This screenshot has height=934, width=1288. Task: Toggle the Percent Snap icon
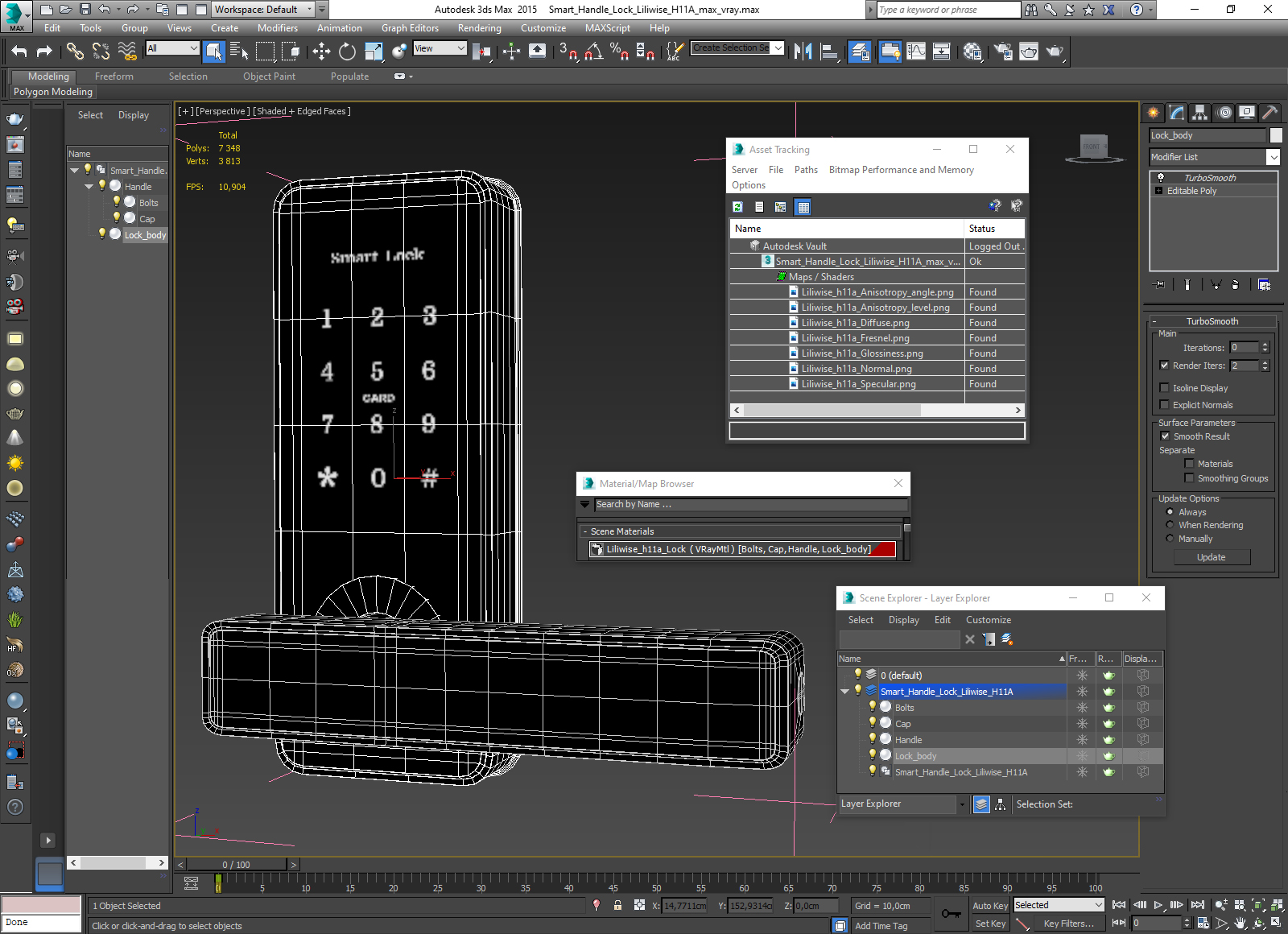(619, 52)
